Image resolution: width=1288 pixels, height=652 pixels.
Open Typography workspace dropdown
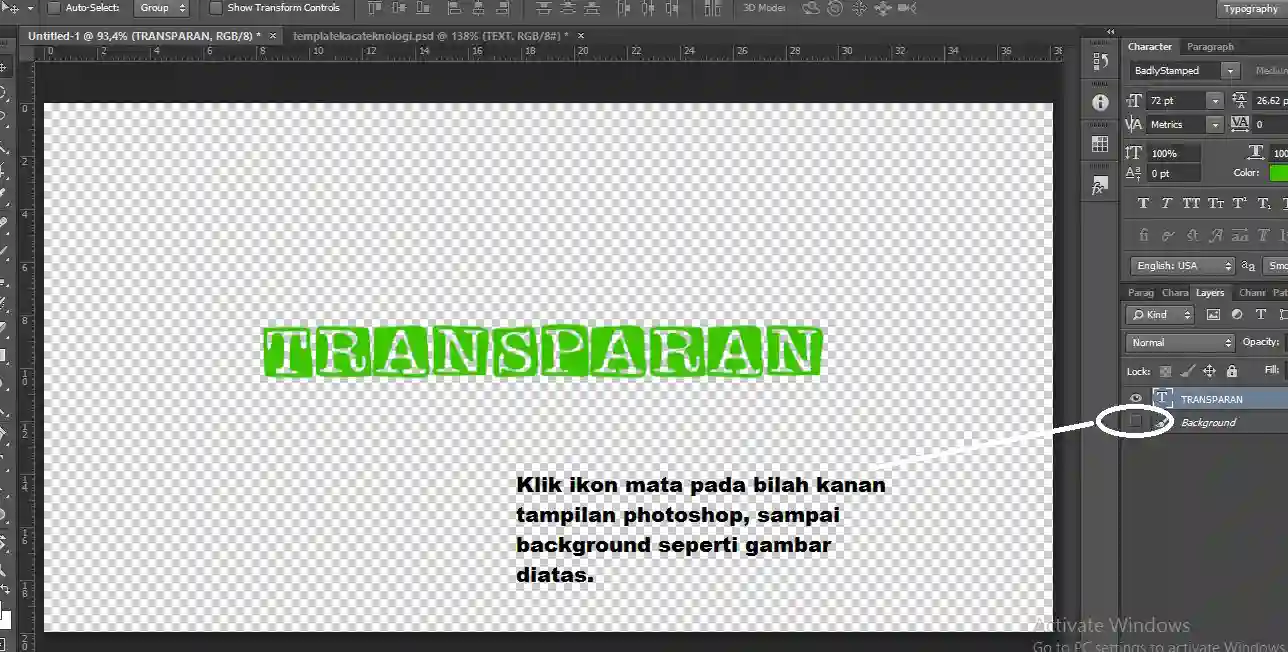(1251, 9)
